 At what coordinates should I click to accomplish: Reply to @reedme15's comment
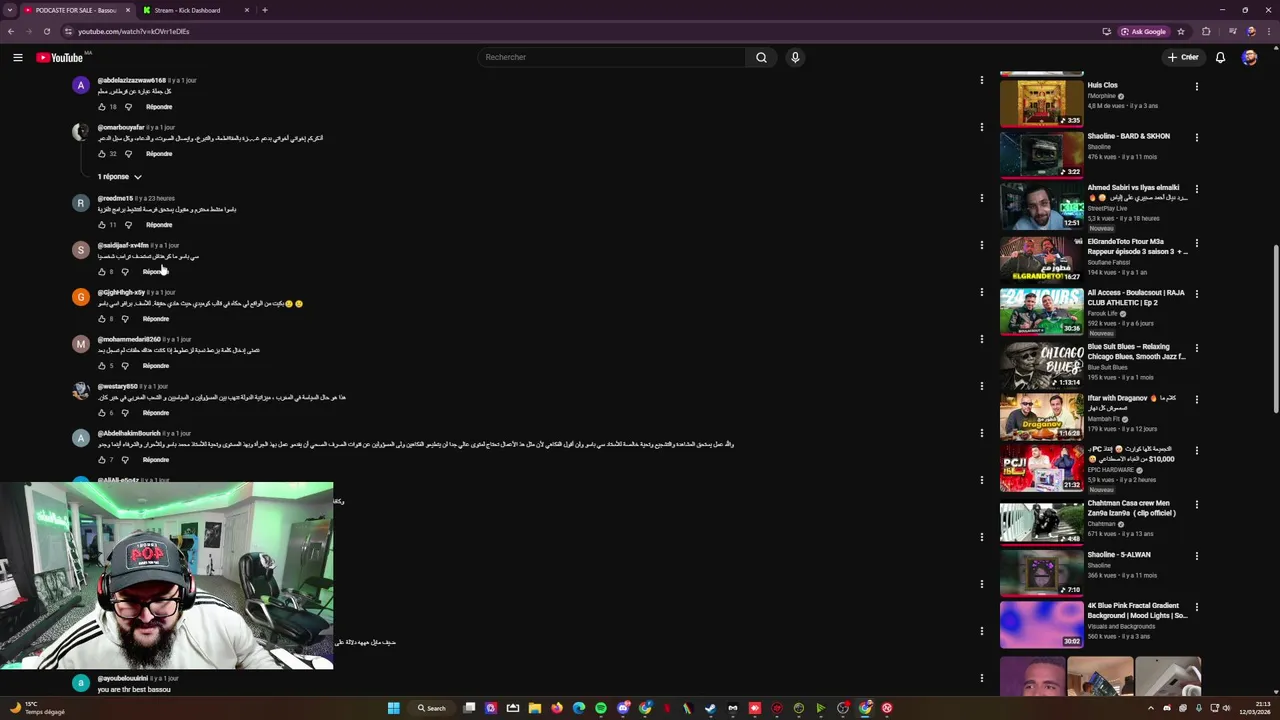click(x=159, y=225)
